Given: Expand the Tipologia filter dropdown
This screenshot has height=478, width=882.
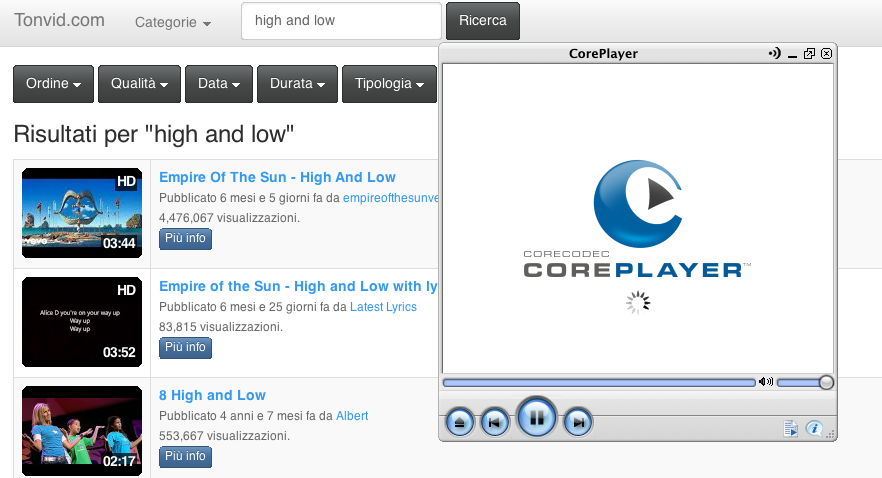Looking at the screenshot, I should tap(389, 84).
